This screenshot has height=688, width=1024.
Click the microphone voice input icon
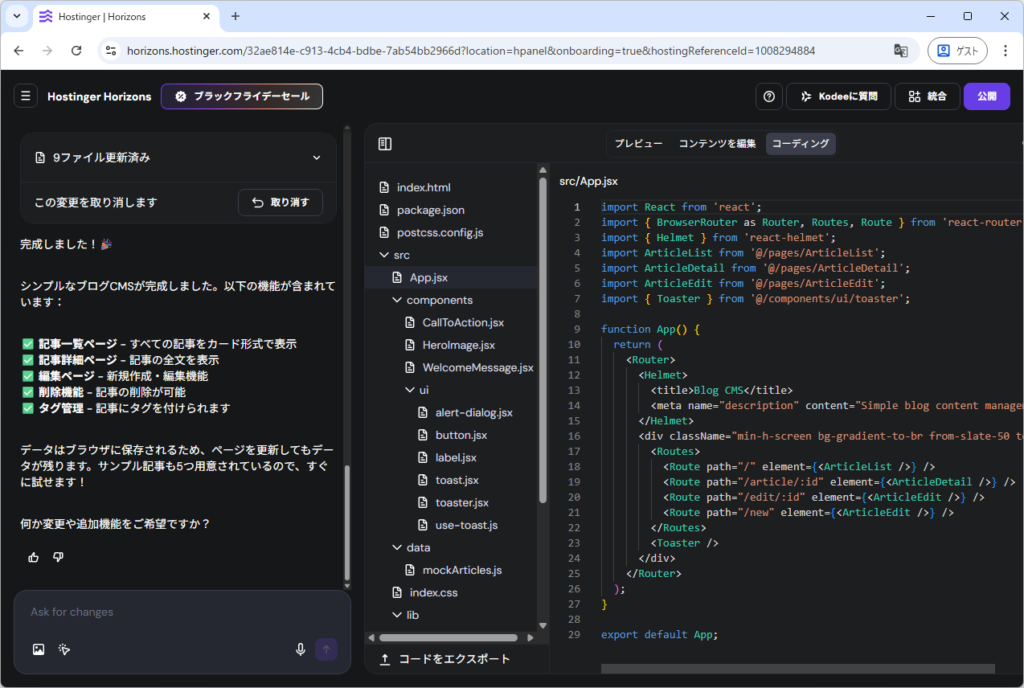click(x=300, y=649)
